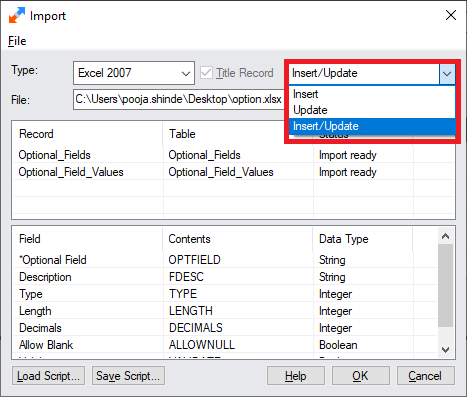
Task: Click Optional_Fields in the Table column
Action: click(x=204, y=155)
